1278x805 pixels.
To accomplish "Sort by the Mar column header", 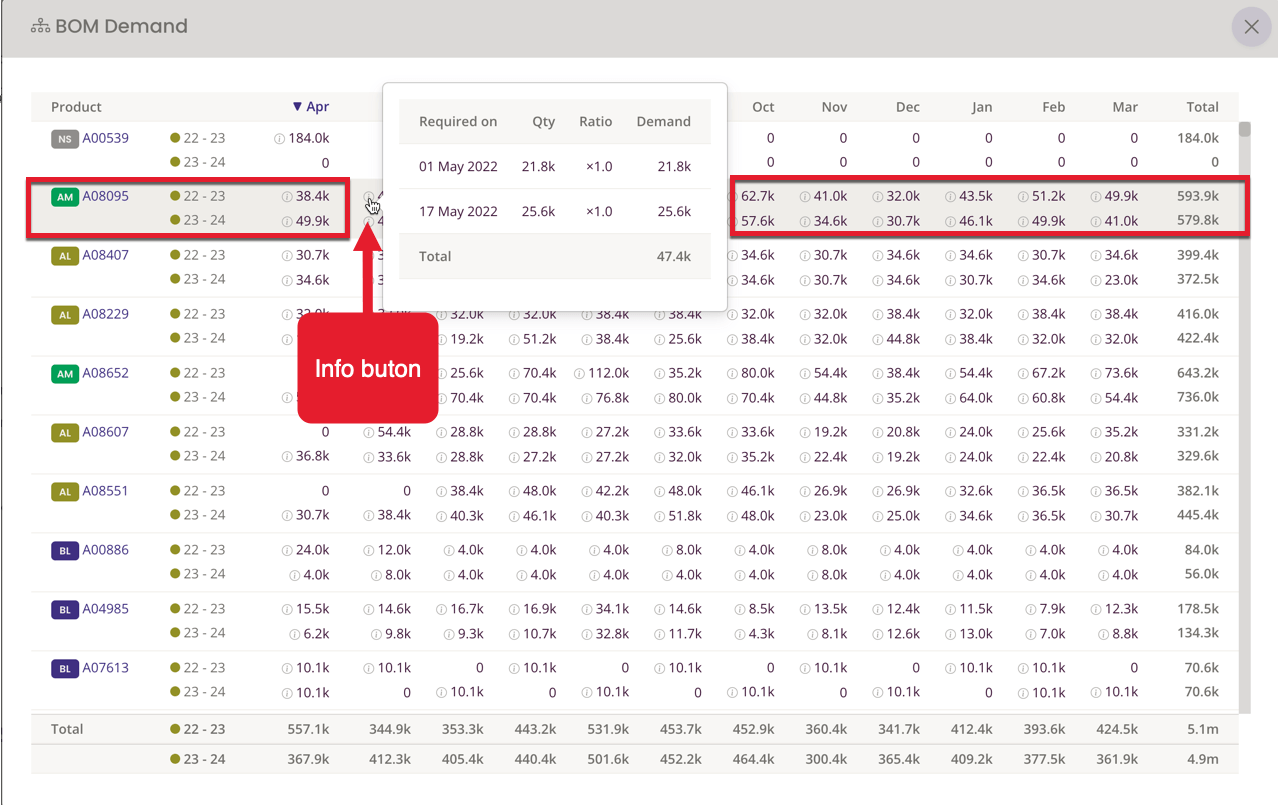I will 1125,107.
